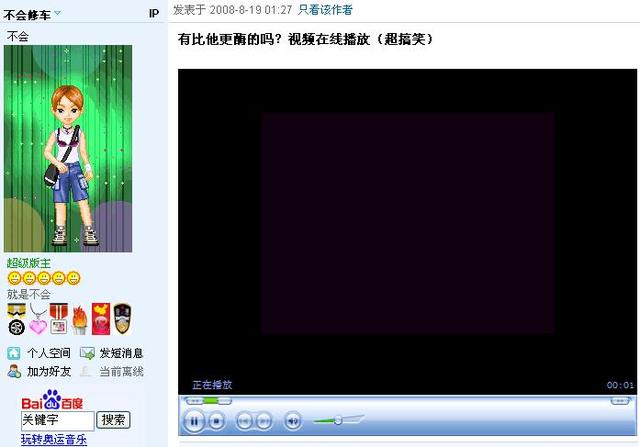Click the previous track button in player

point(244,421)
